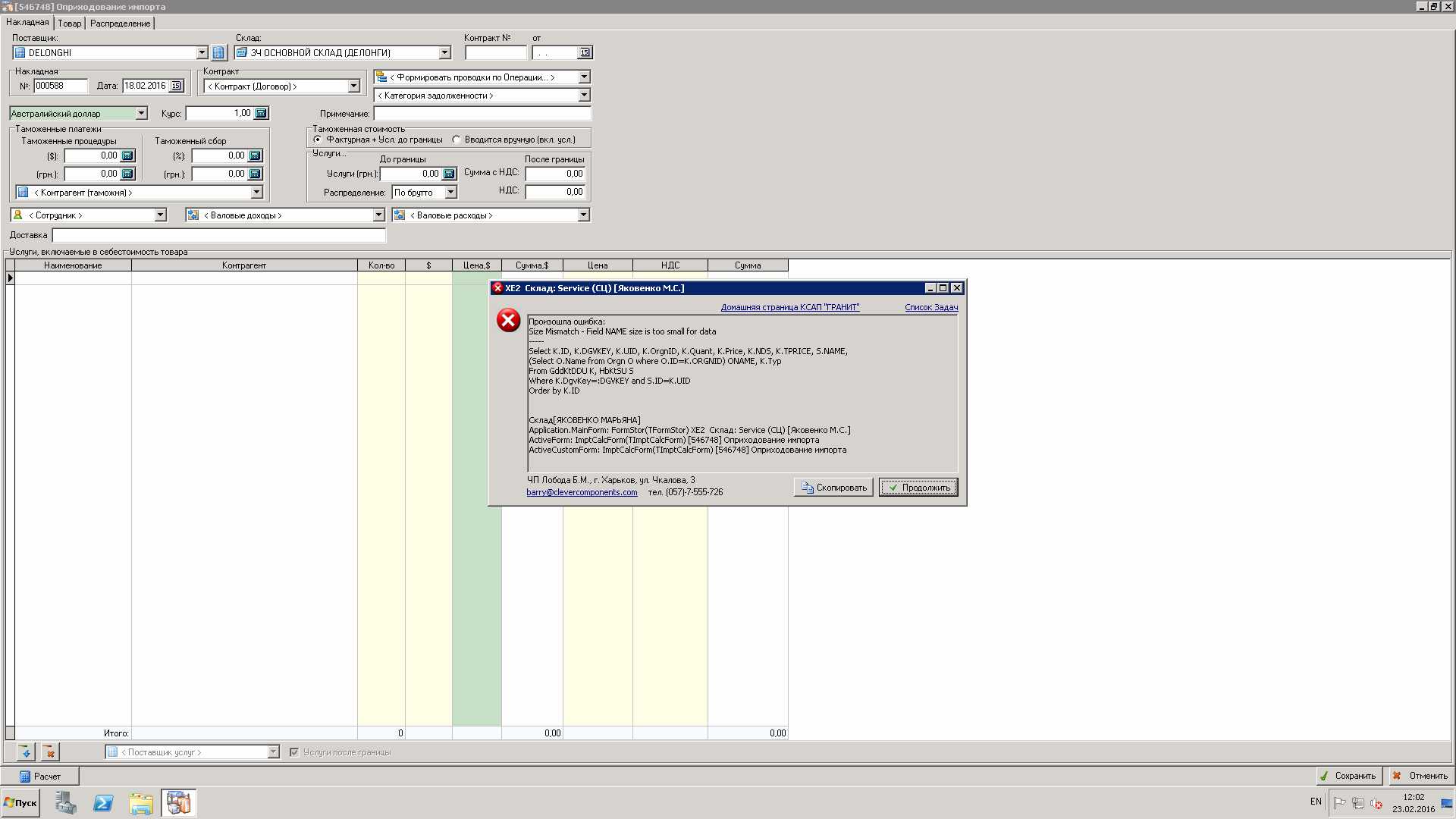The image size is (1456, 819).
Task: Expand the Склад warehouse dropdown
Action: tap(444, 53)
